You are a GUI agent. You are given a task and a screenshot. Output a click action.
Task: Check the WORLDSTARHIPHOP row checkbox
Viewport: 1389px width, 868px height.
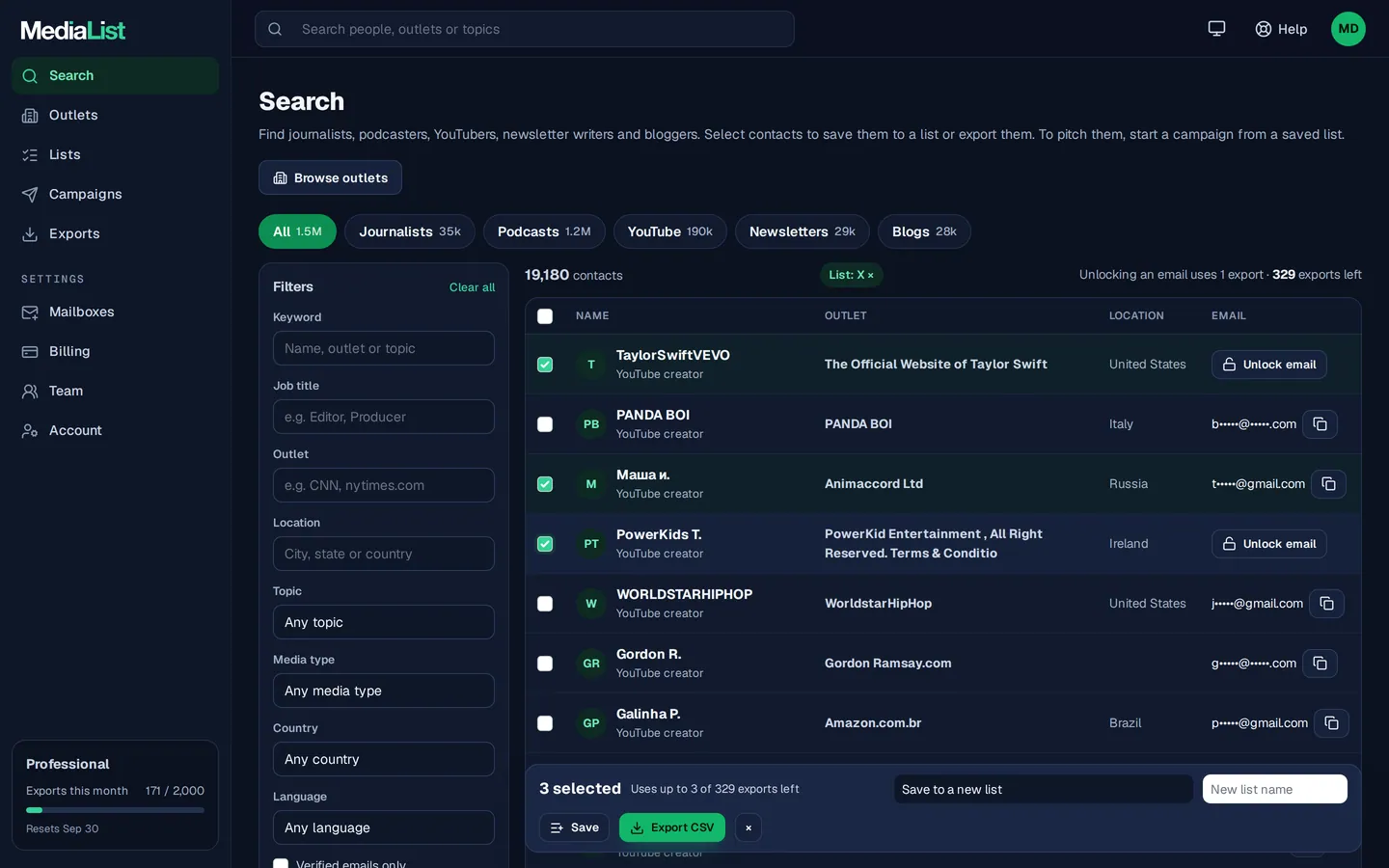click(x=545, y=604)
